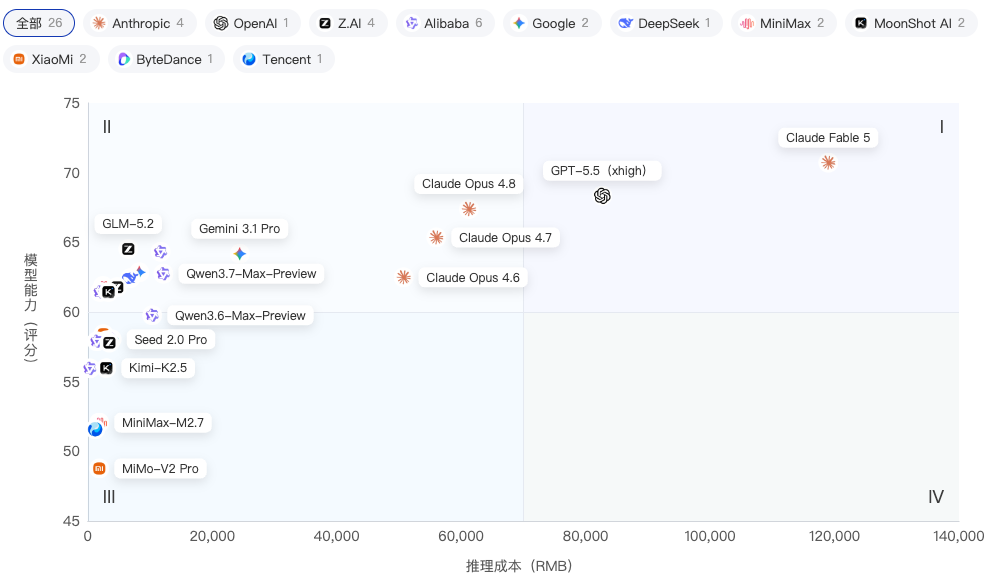Click the Qwen3.6-Max-Preview Alibaba marker
998x581 pixels.
(x=152, y=316)
